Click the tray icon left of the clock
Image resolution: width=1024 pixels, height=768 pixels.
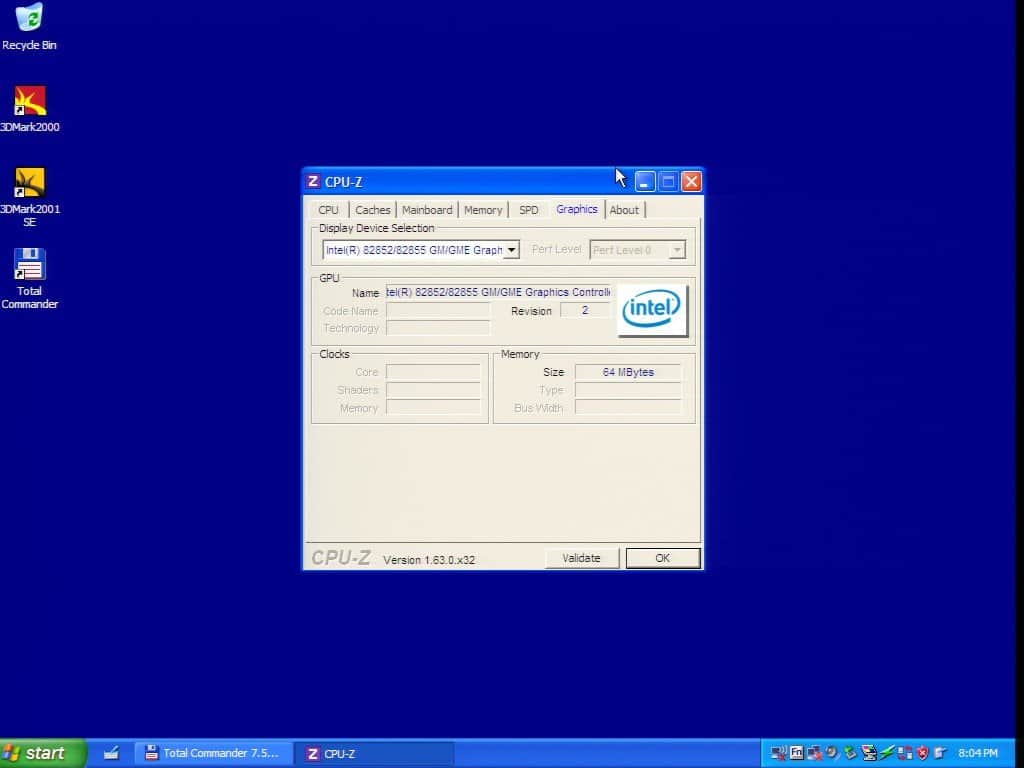pyautogui.click(x=940, y=752)
